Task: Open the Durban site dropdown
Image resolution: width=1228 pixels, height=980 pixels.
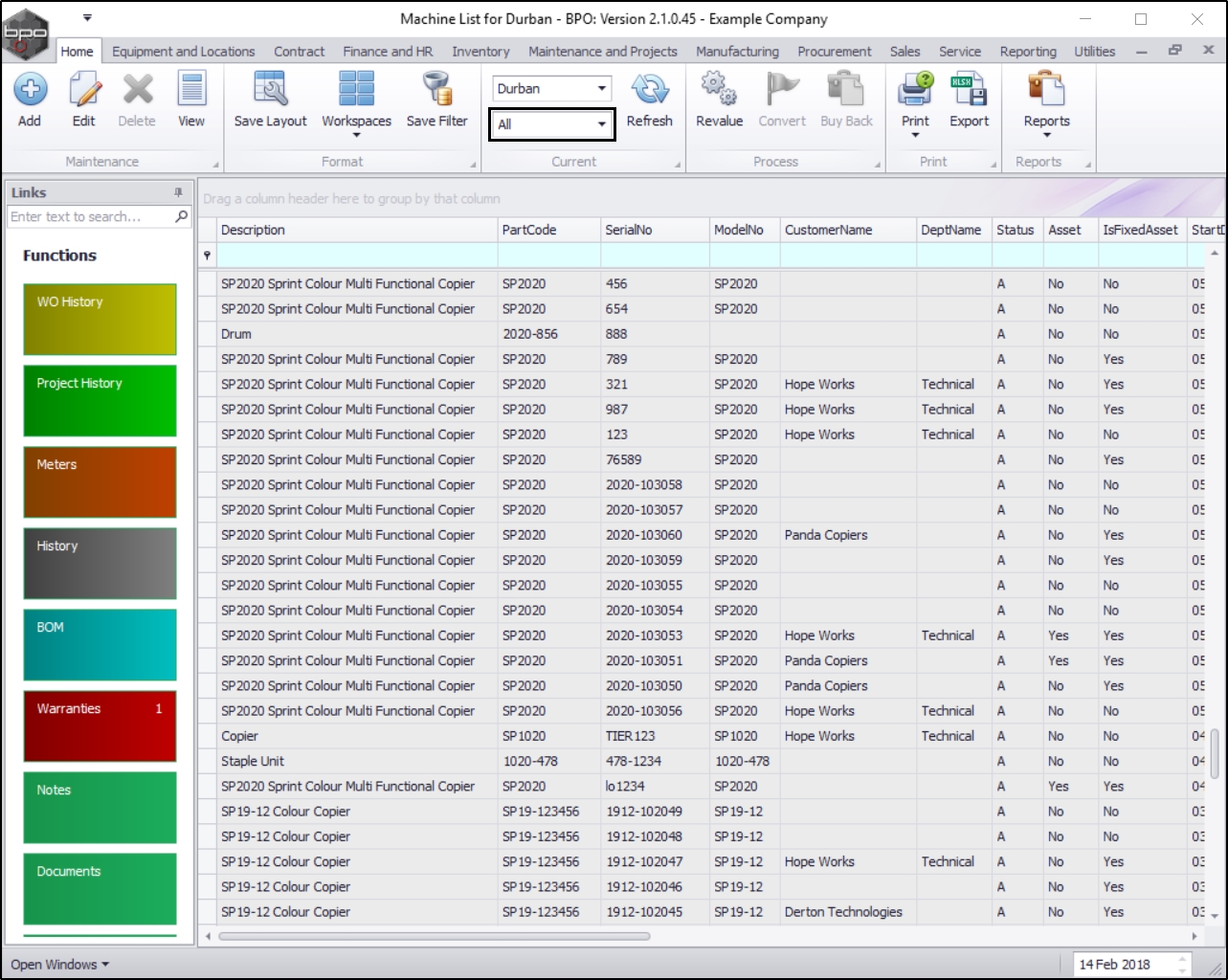Action: (x=601, y=89)
